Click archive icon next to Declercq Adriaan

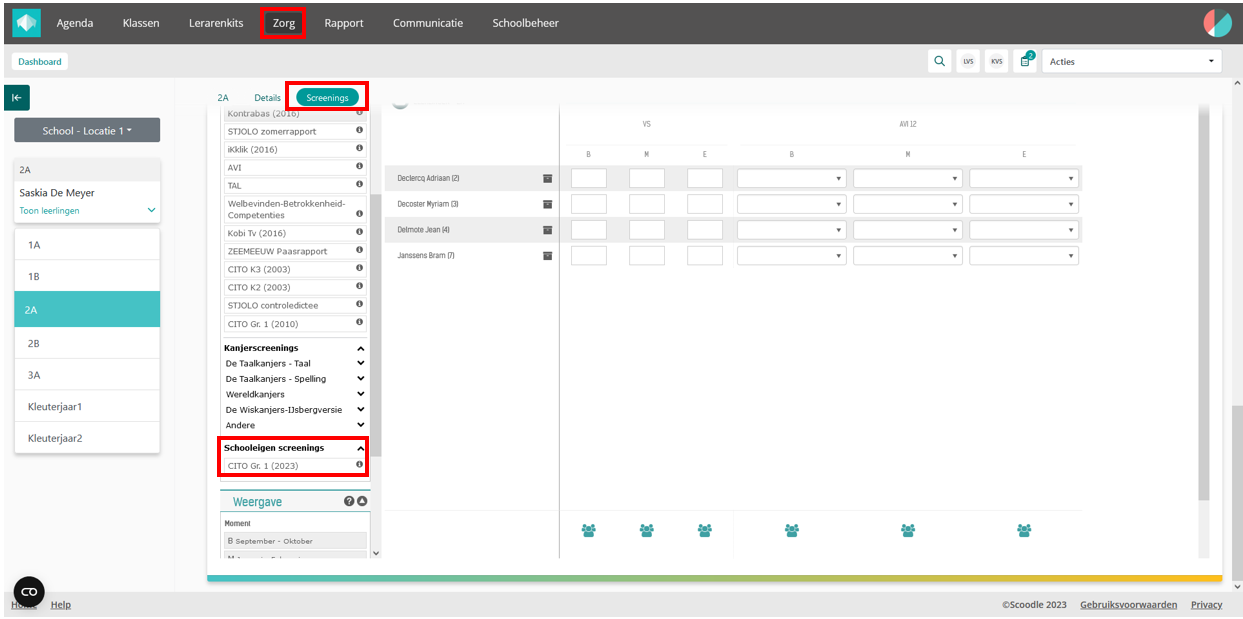point(547,178)
